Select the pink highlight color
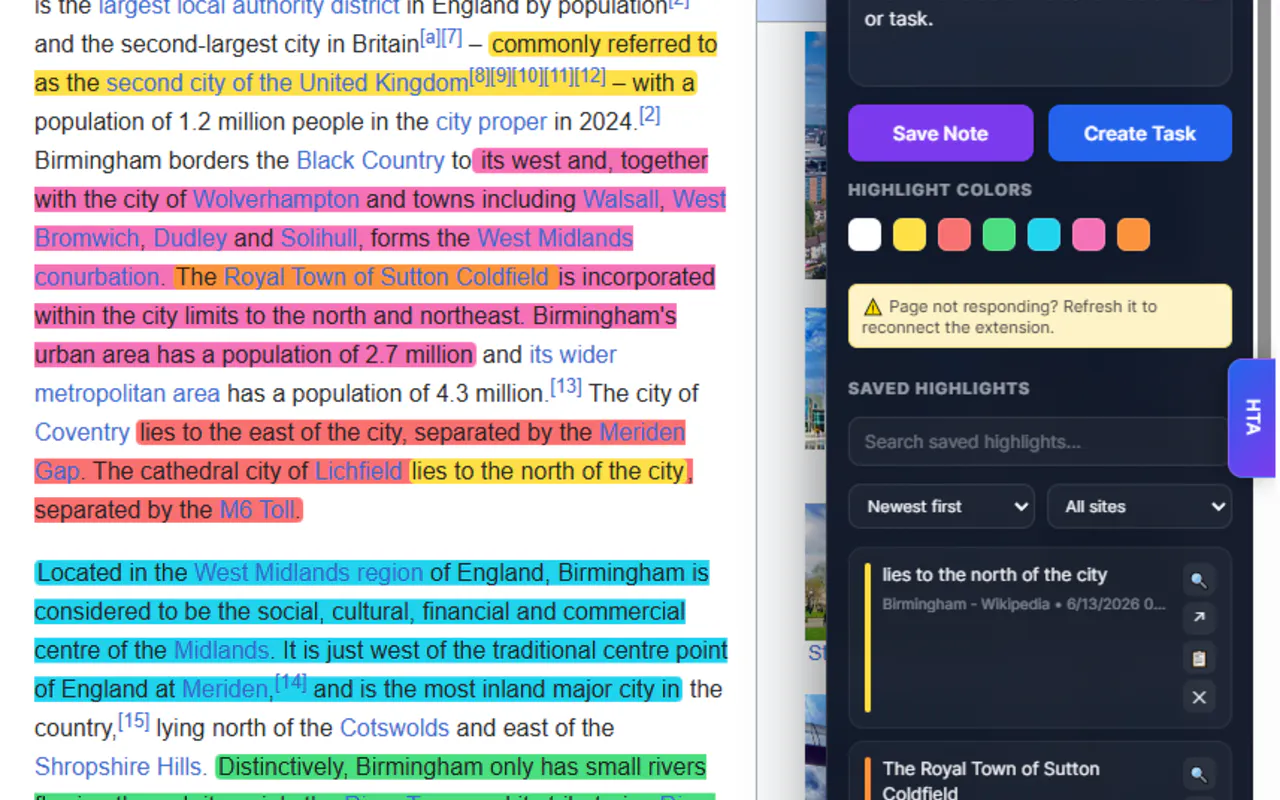The width and height of the screenshot is (1280, 800). 1088,235
